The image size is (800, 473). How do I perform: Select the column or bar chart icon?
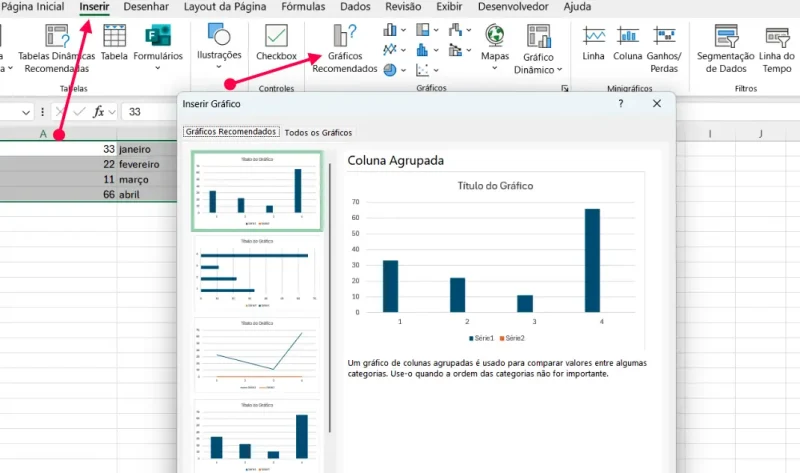click(x=390, y=30)
